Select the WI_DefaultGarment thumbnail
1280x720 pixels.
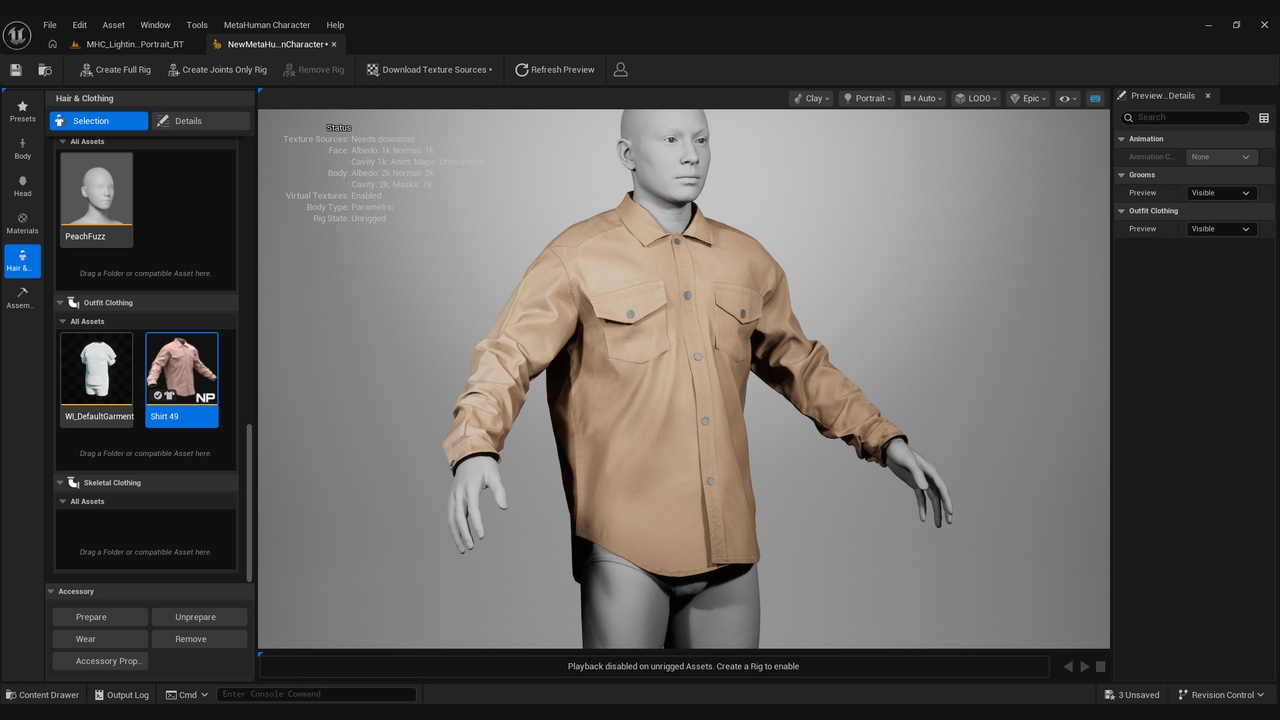[97, 379]
